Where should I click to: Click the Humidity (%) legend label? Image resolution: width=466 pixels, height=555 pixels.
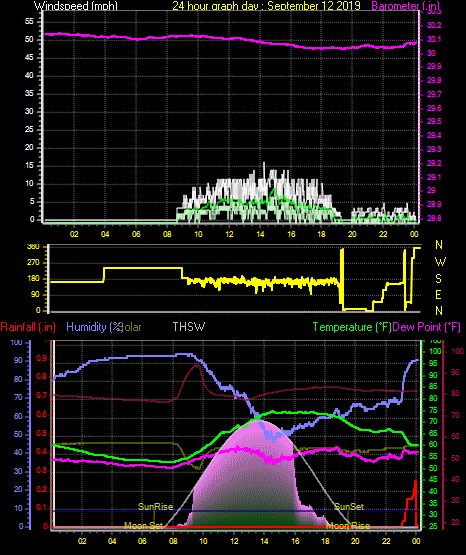click(94, 327)
